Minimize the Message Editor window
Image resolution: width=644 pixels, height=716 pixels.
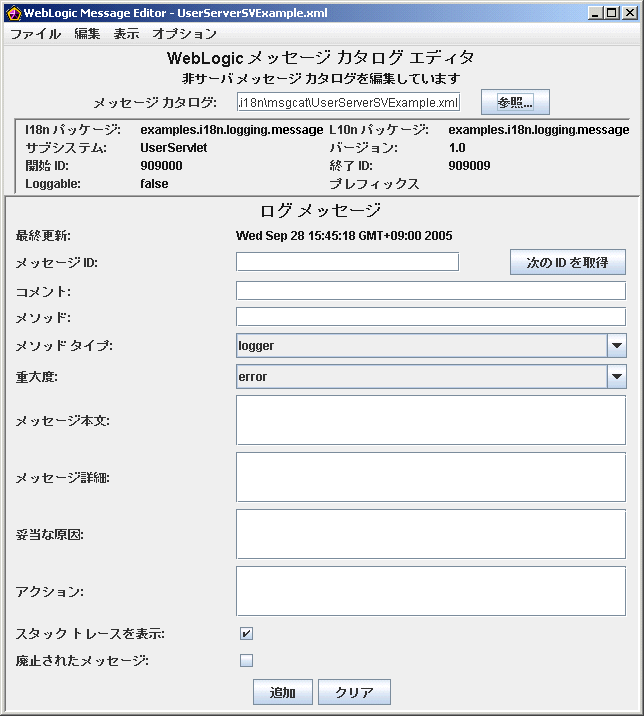click(x=595, y=13)
